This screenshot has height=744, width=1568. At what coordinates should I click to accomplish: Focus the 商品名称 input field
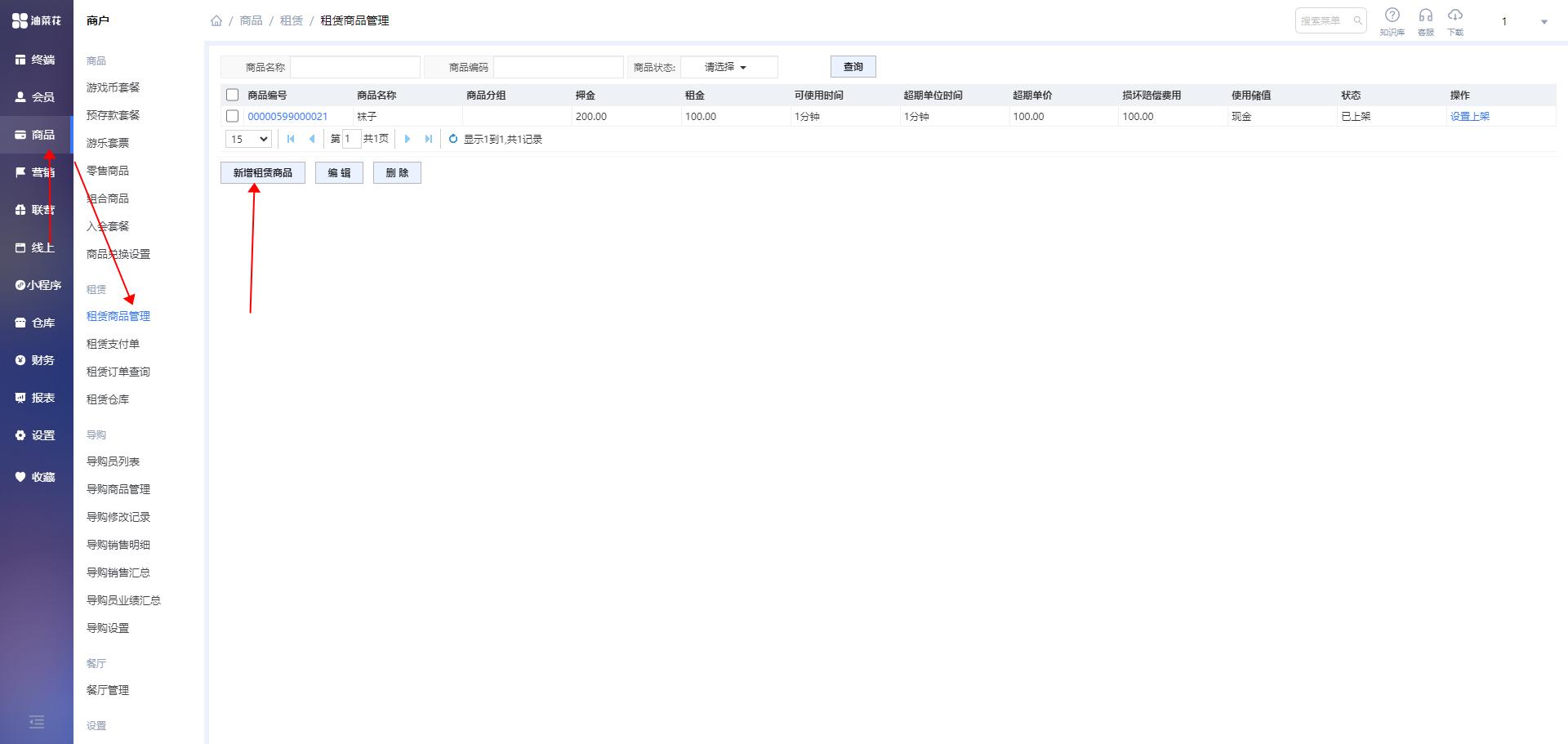(x=355, y=67)
